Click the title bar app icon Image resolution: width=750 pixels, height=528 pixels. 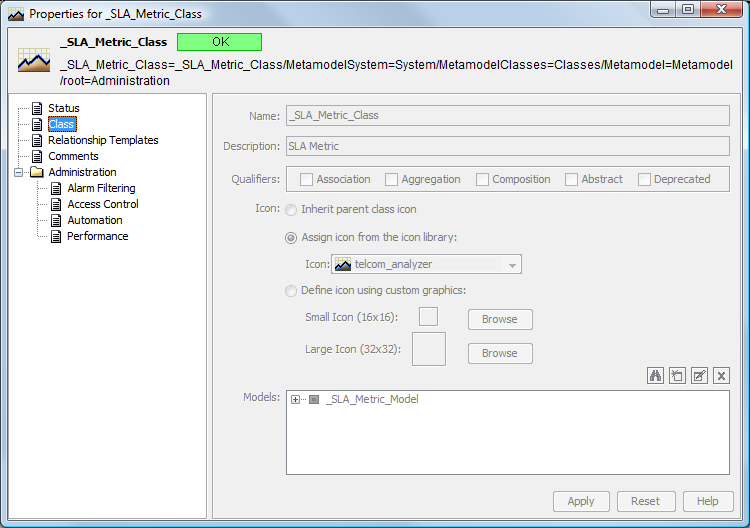click(x=16, y=14)
